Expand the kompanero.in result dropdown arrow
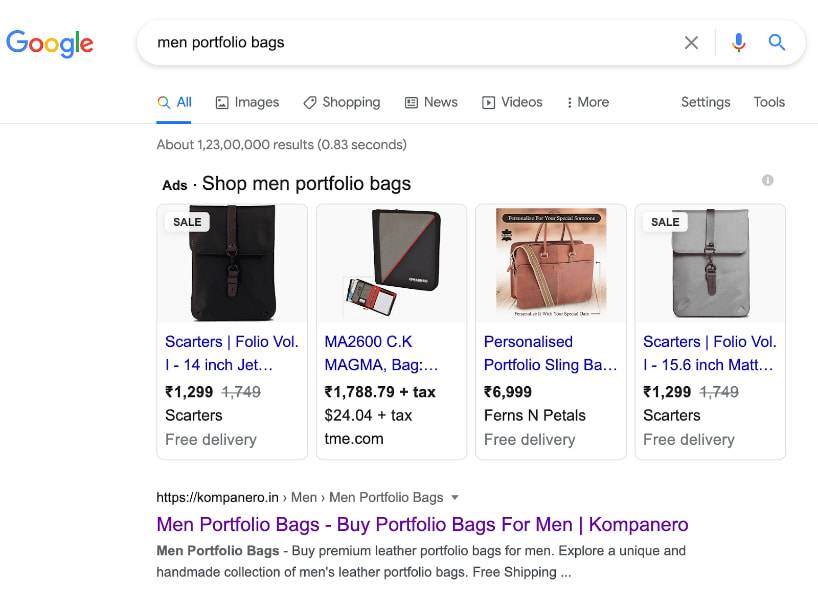 pyautogui.click(x=455, y=497)
